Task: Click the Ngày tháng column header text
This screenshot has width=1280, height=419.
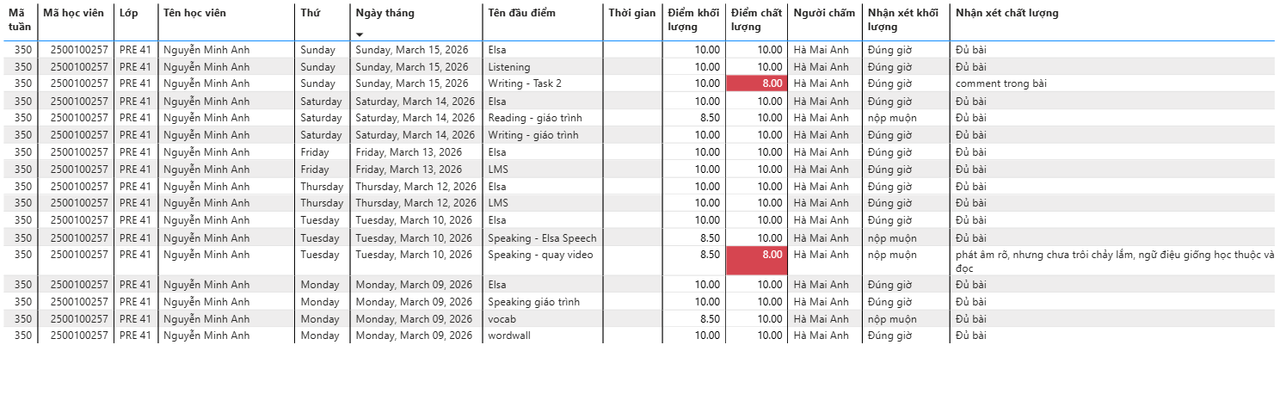Action: coord(385,13)
